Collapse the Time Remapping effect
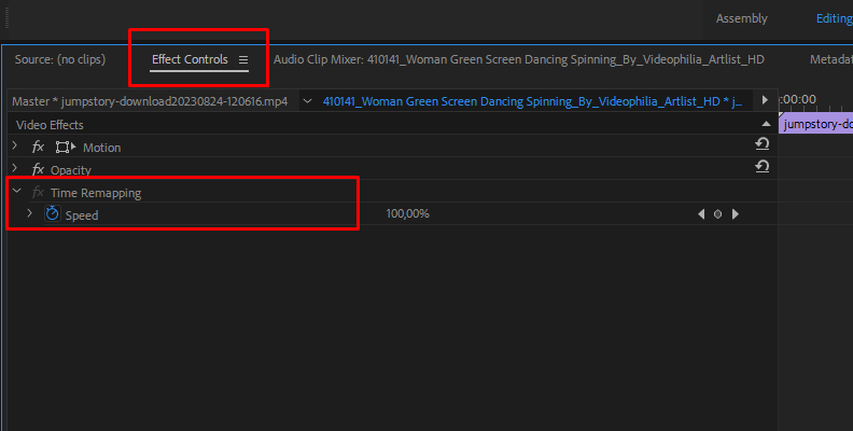This screenshot has width=853, height=431. [x=17, y=191]
